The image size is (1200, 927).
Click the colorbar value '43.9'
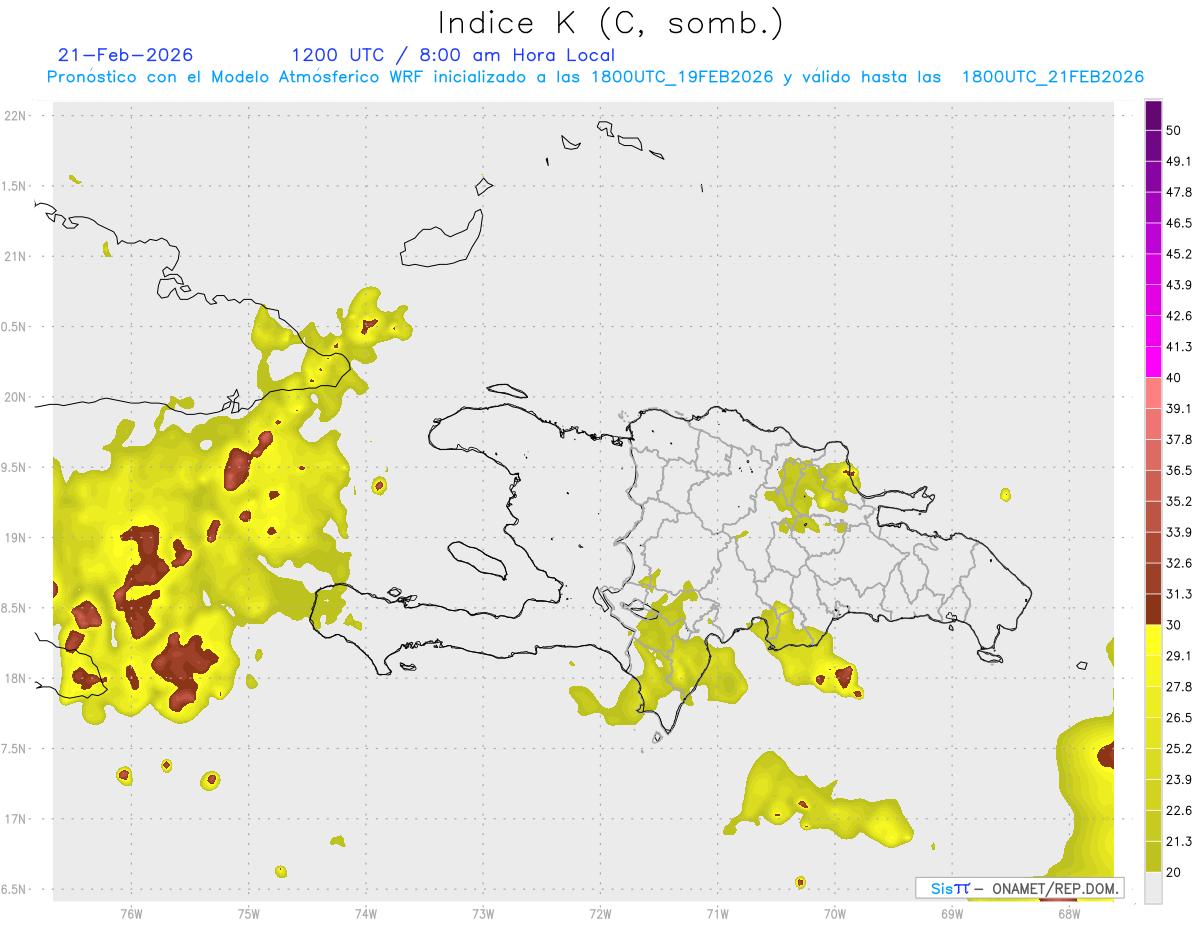click(x=1179, y=285)
